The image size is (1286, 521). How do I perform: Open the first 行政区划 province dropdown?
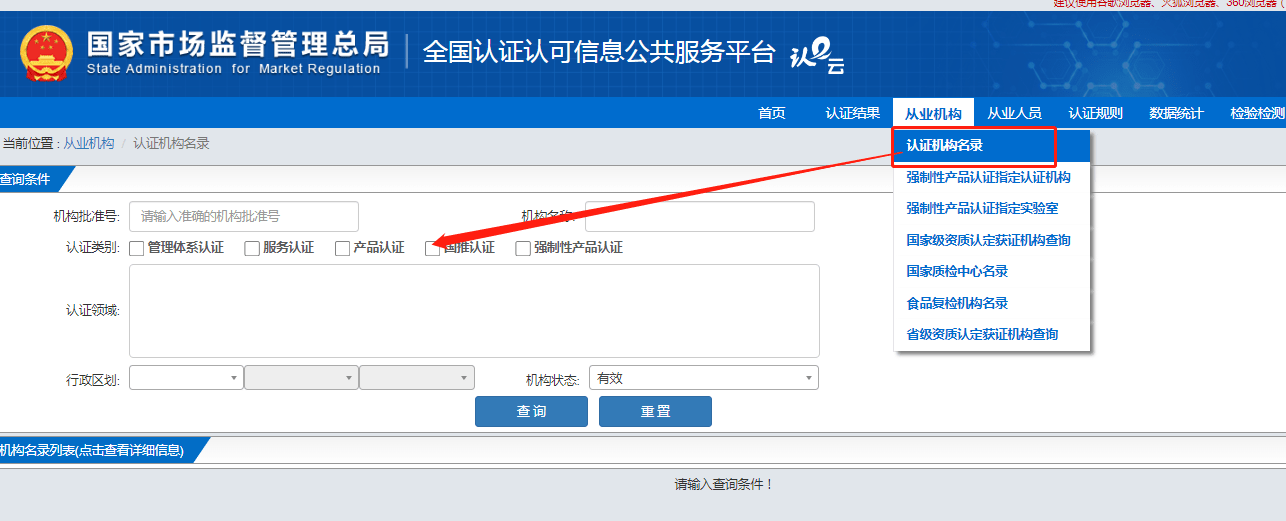coord(186,378)
